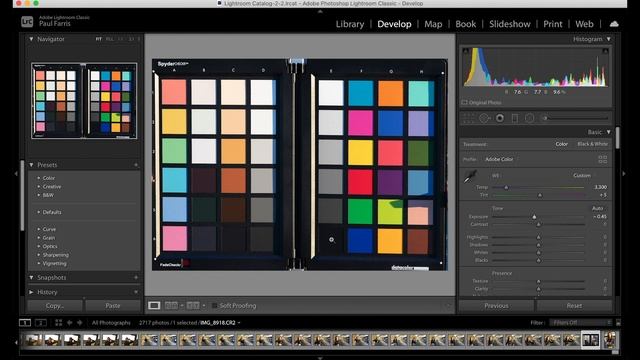640x360 pixels.
Task: Tick the Original Photo checkbox
Action: coord(464,102)
